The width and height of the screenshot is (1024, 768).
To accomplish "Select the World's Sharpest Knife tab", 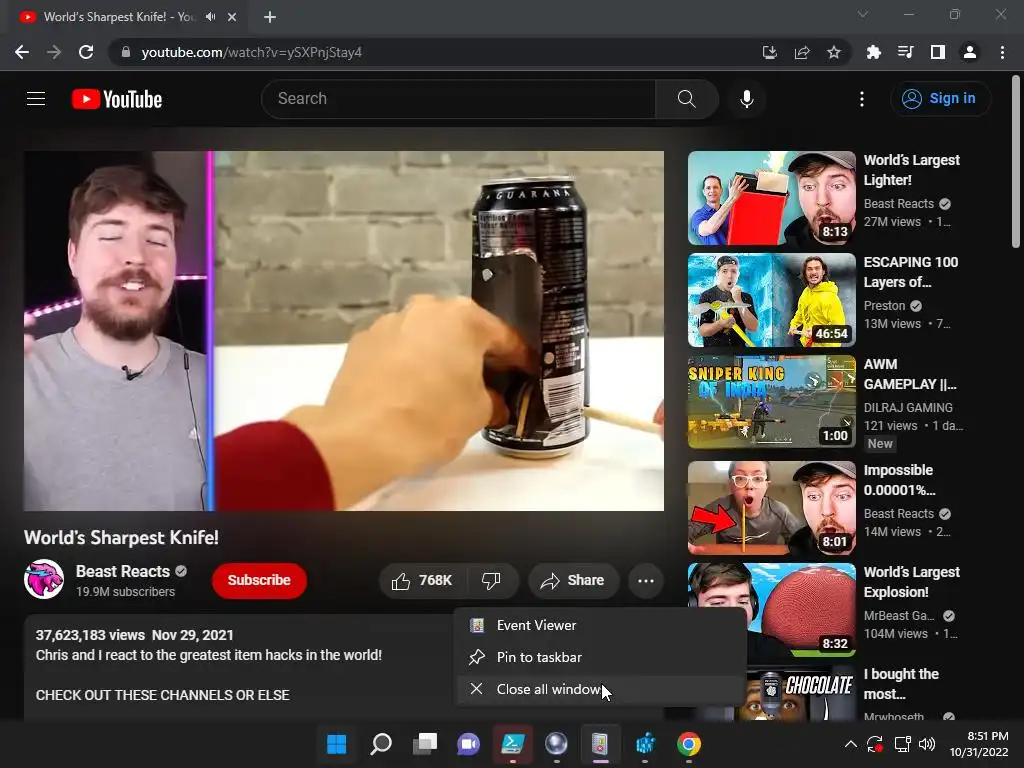I will click(x=118, y=17).
